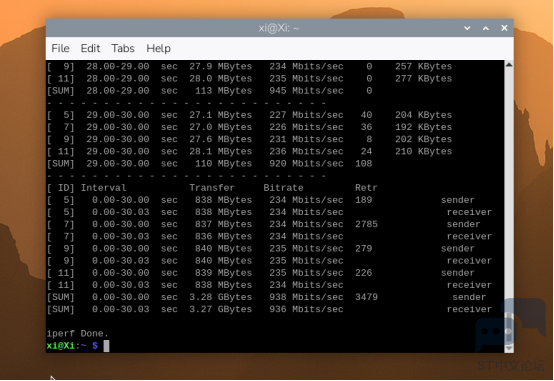This screenshot has height=381, width=554.
Task: Click the '192 KBytes' window value
Action: 424,127
